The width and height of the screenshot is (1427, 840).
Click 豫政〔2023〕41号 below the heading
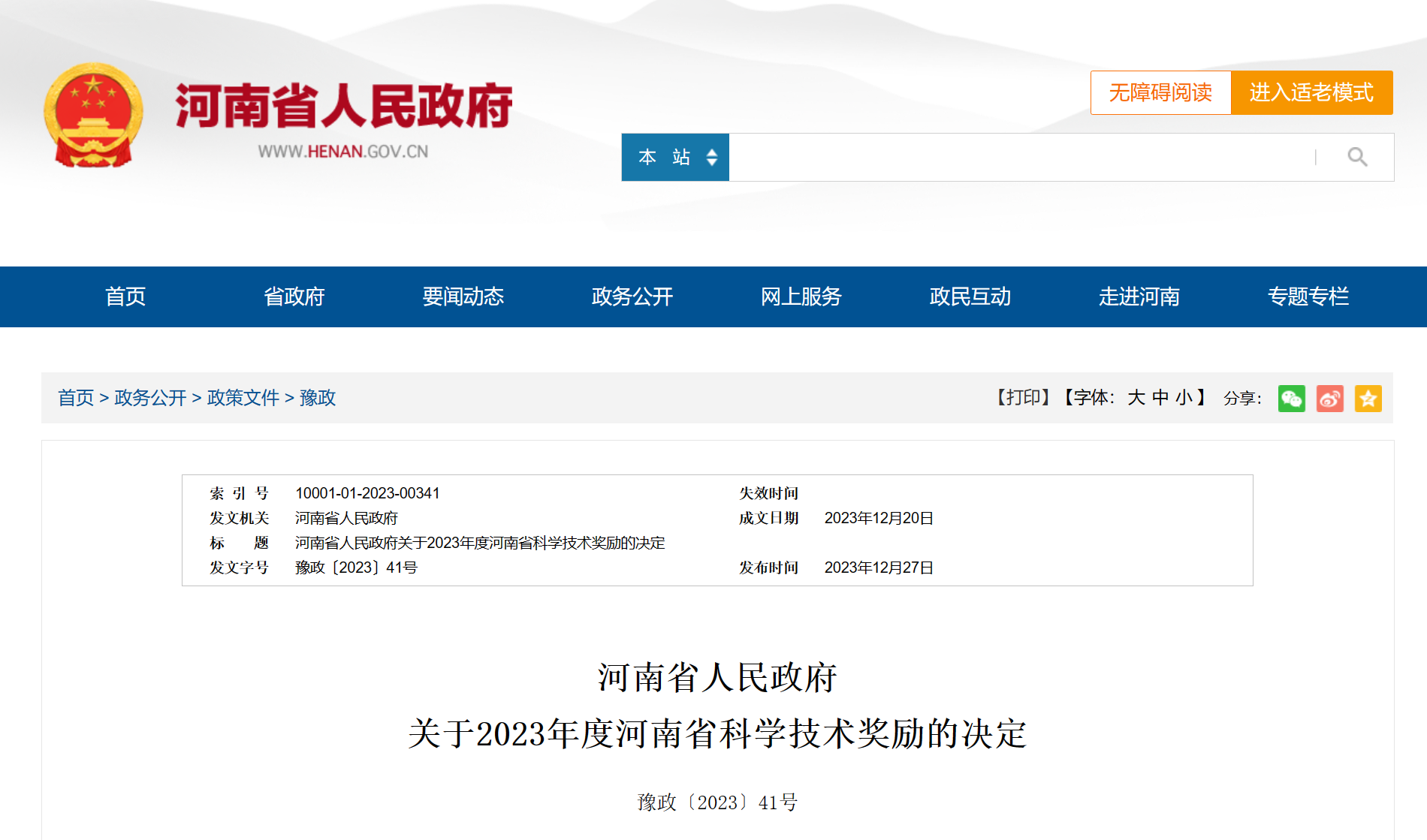pos(717,802)
